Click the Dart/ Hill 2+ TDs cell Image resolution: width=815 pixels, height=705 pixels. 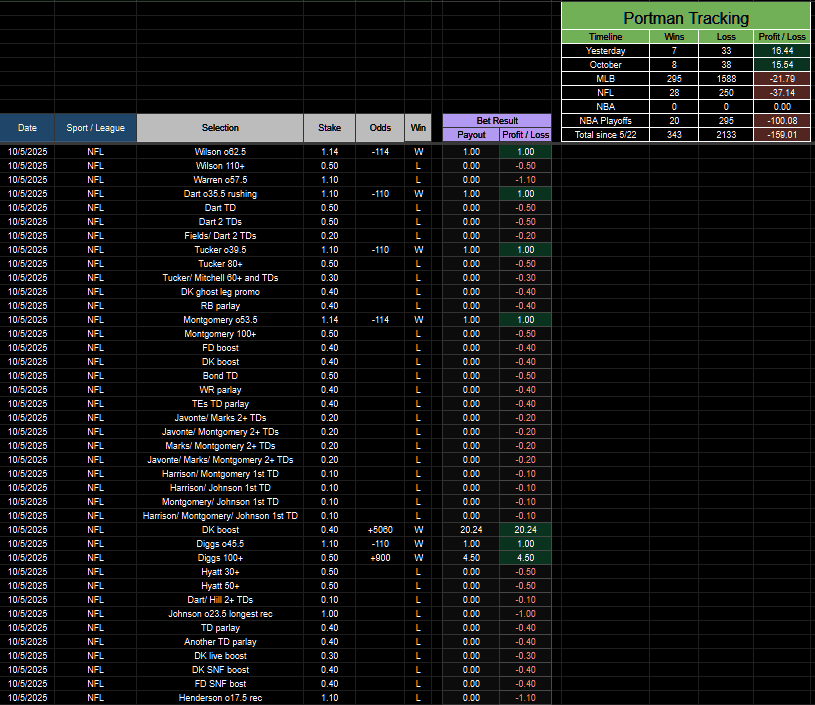click(220, 600)
